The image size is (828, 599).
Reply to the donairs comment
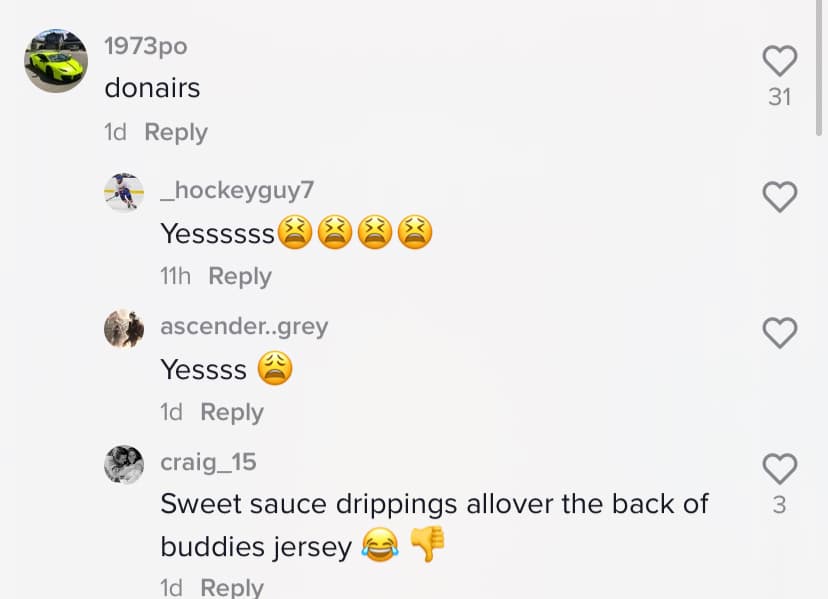tap(176, 132)
